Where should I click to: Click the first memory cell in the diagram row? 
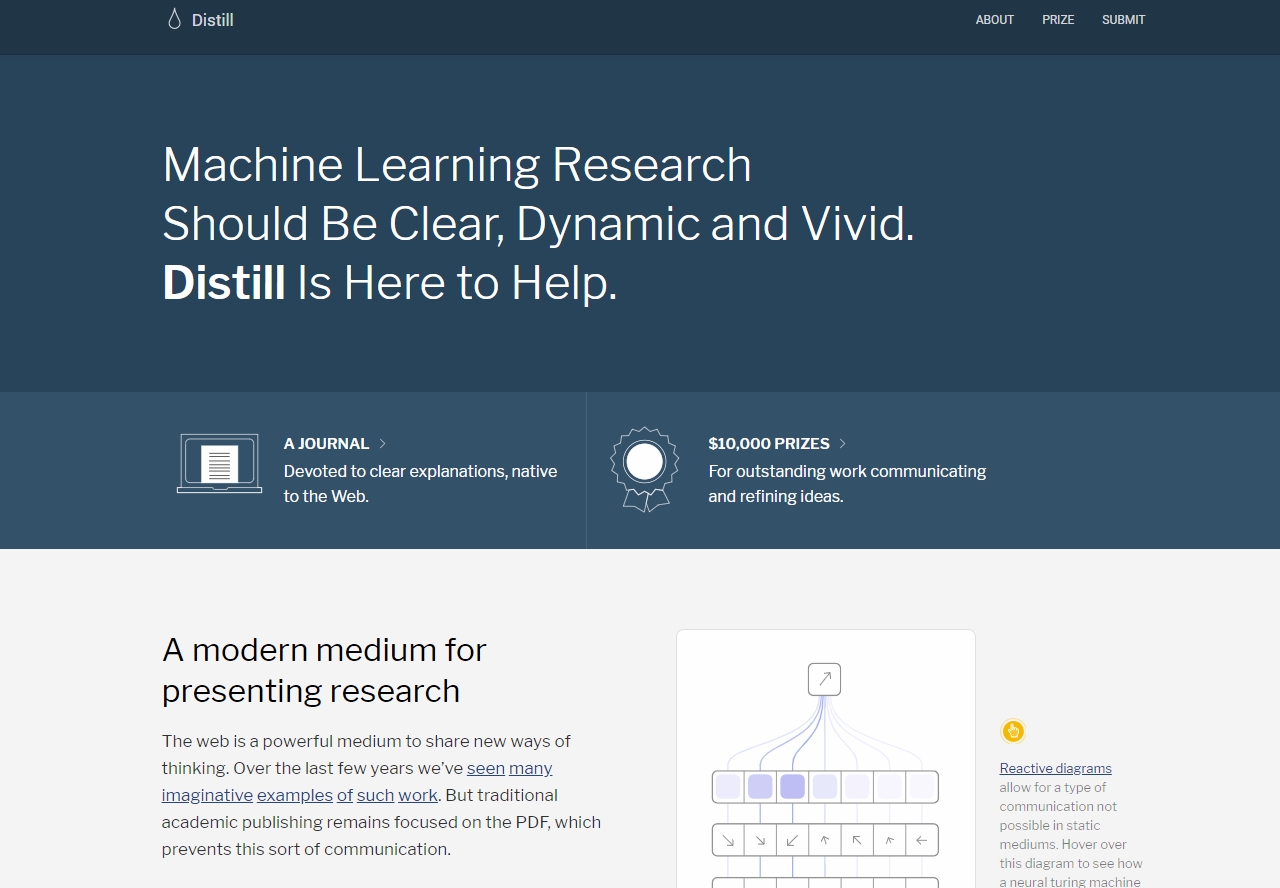point(728,786)
